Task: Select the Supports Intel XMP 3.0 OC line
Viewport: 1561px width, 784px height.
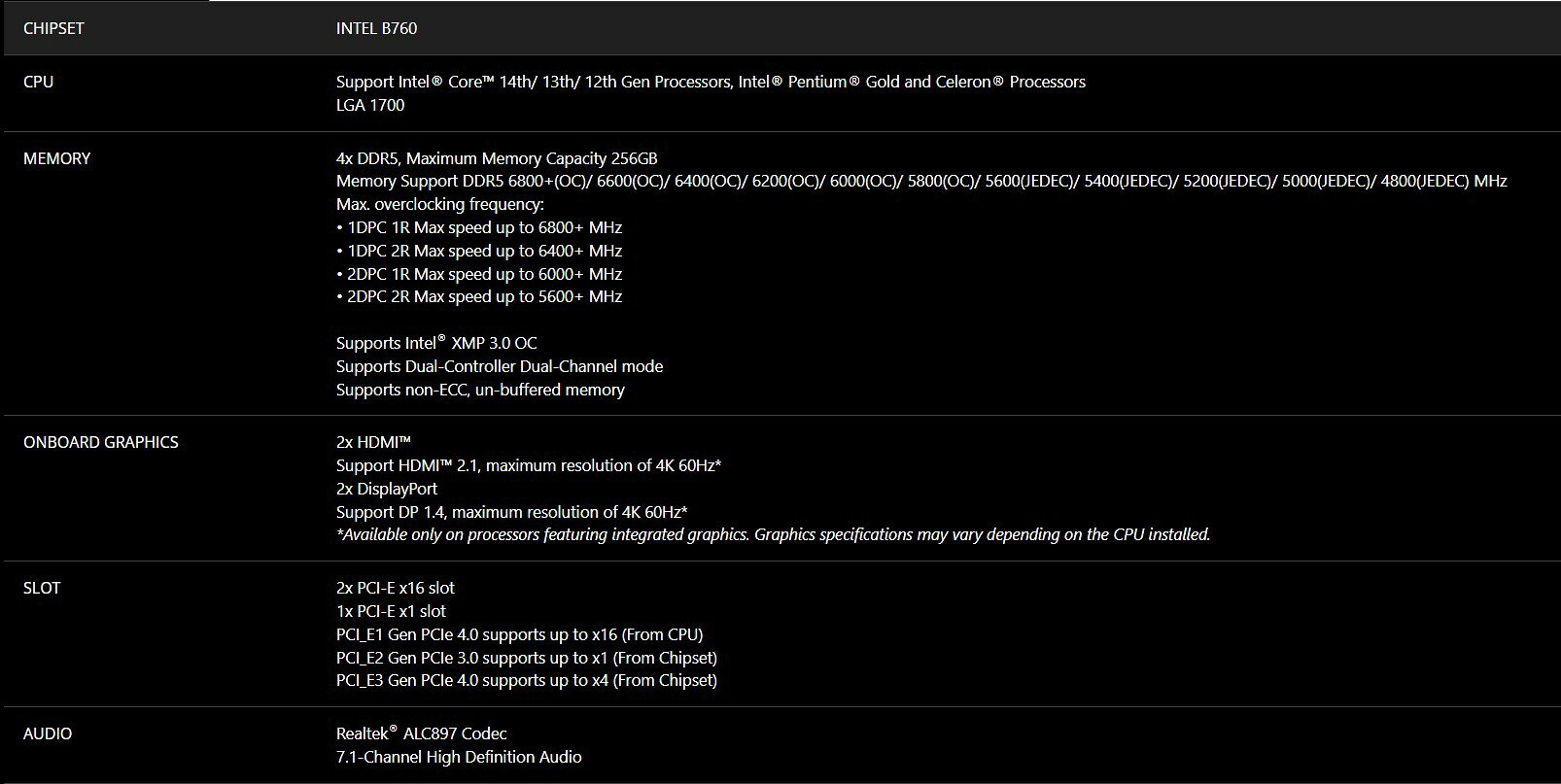Action: [436, 343]
